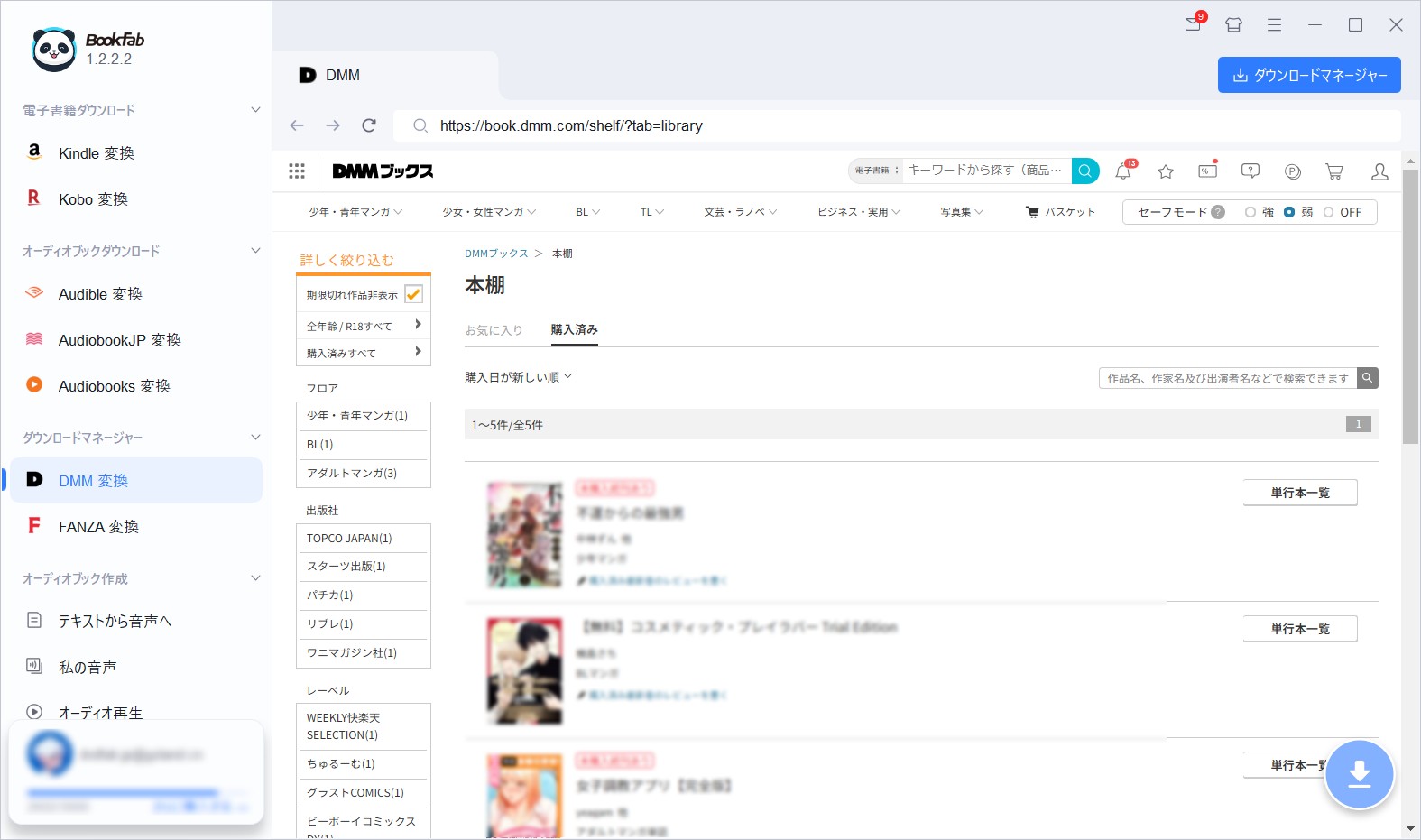Image resolution: width=1421 pixels, height=840 pixels.
Task: Open the BookFab mail notifications icon
Action: pyautogui.click(x=1194, y=24)
